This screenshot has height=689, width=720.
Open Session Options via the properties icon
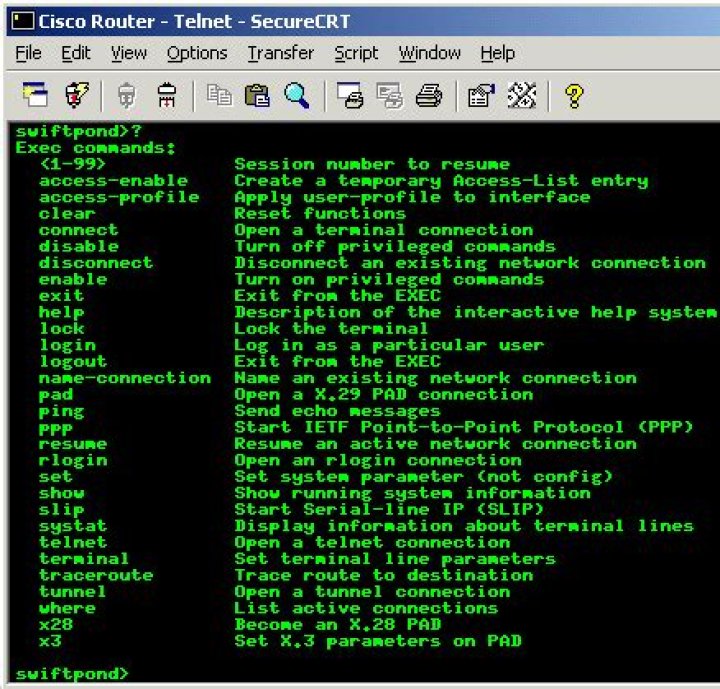480,96
